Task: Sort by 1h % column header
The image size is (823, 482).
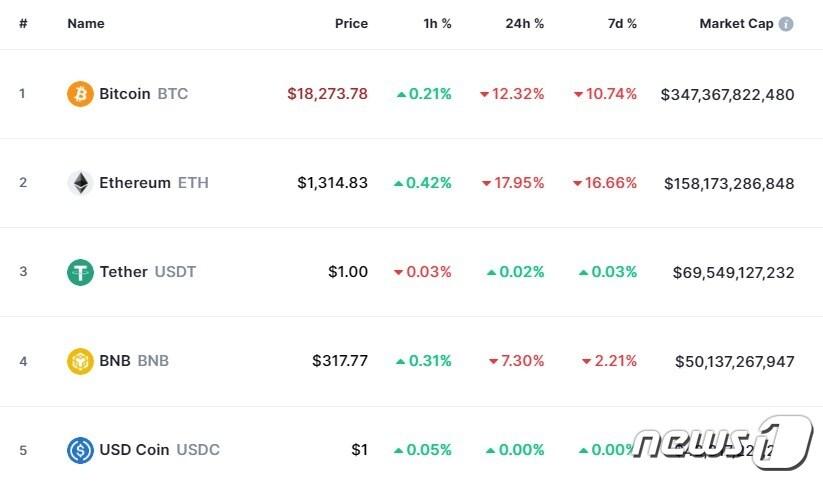Action: 437,24
